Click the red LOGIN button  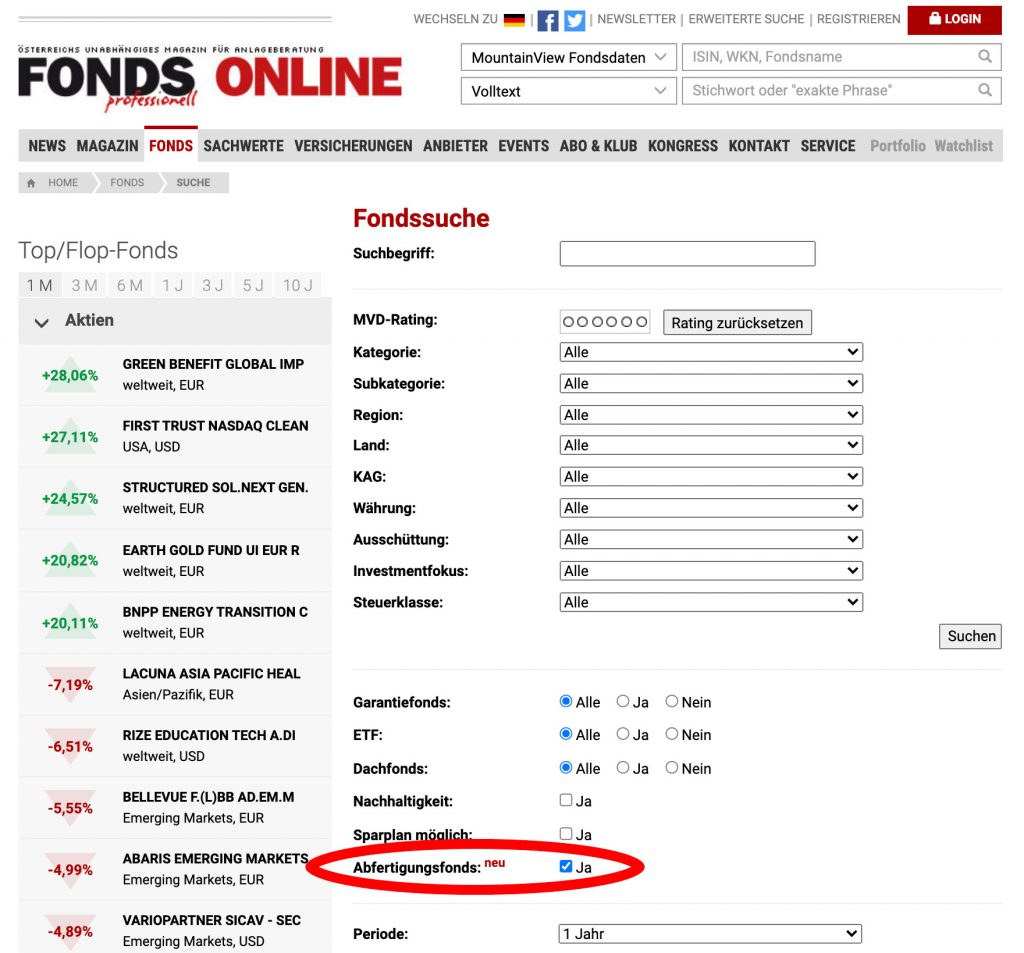(x=955, y=20)
